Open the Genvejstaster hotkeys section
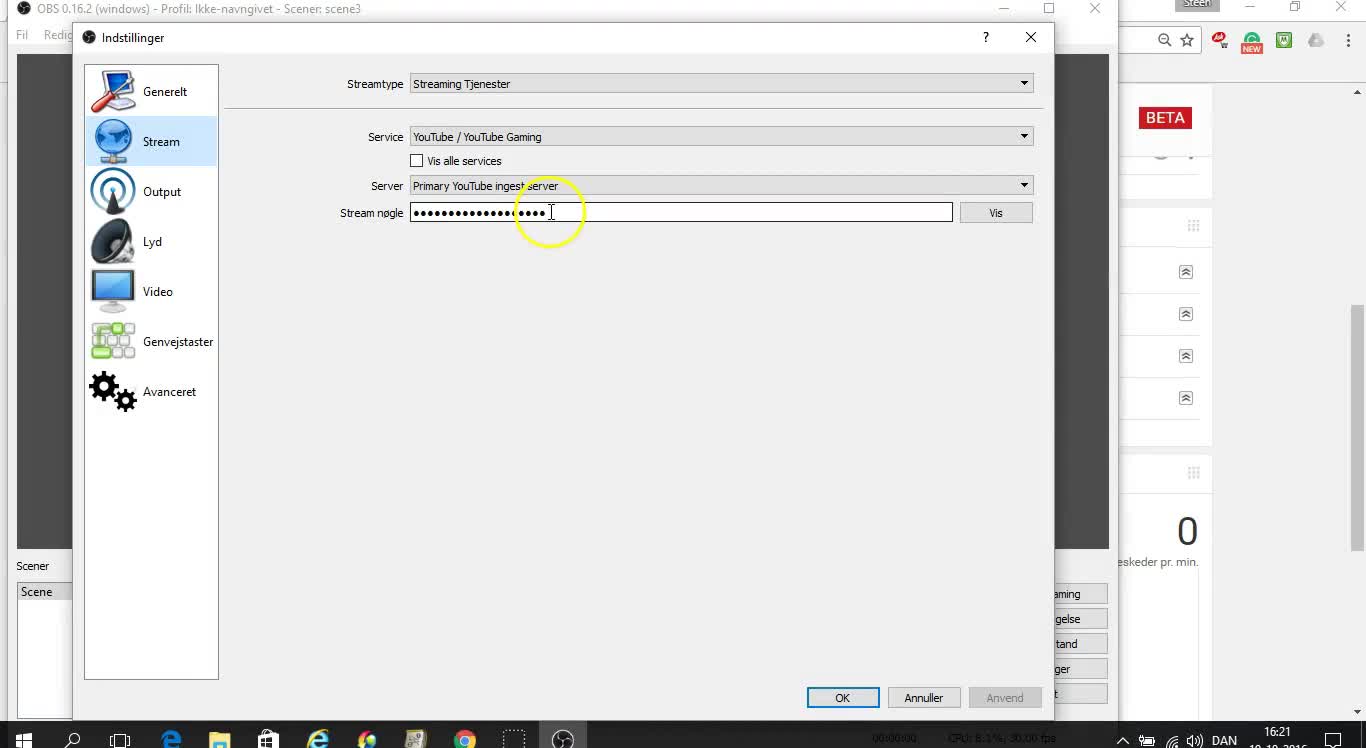1366x748 pixels. tap(151, 341)
